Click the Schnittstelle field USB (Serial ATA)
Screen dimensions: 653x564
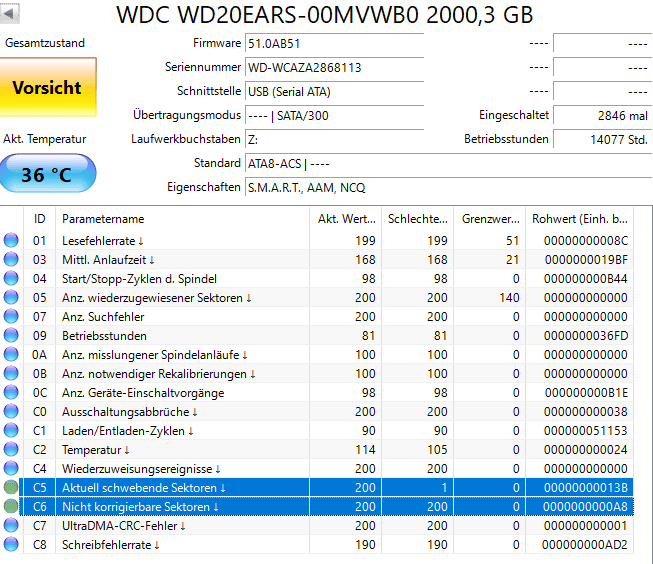point(334,92)
